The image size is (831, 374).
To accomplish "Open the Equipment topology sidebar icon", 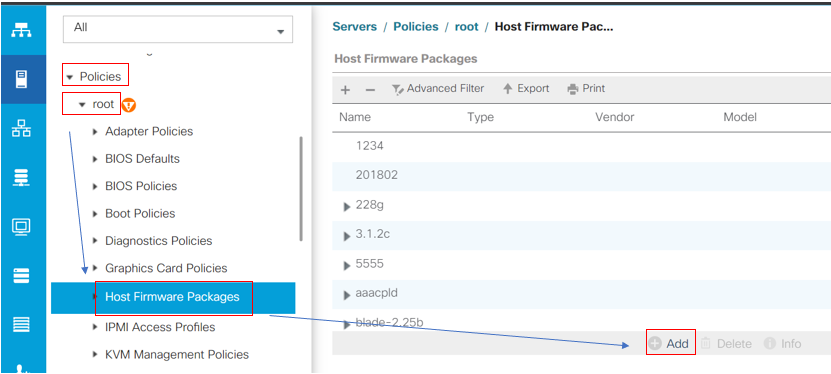I will (21, 29).
